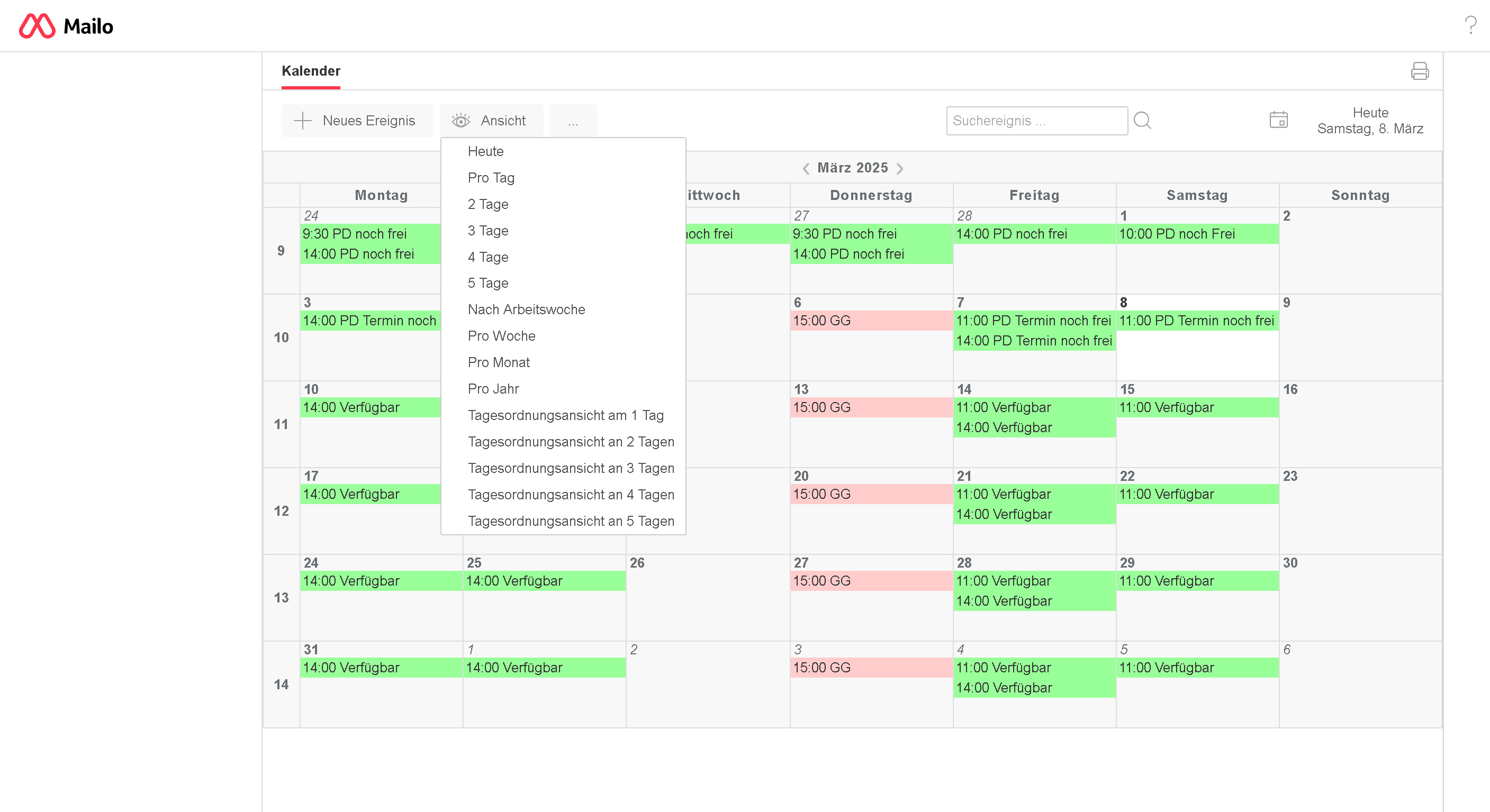Image resolution: width=1490 pixels, height=812 pixels.
Task: Open help via the question mark icon
Action: [x=1470, y=25]
